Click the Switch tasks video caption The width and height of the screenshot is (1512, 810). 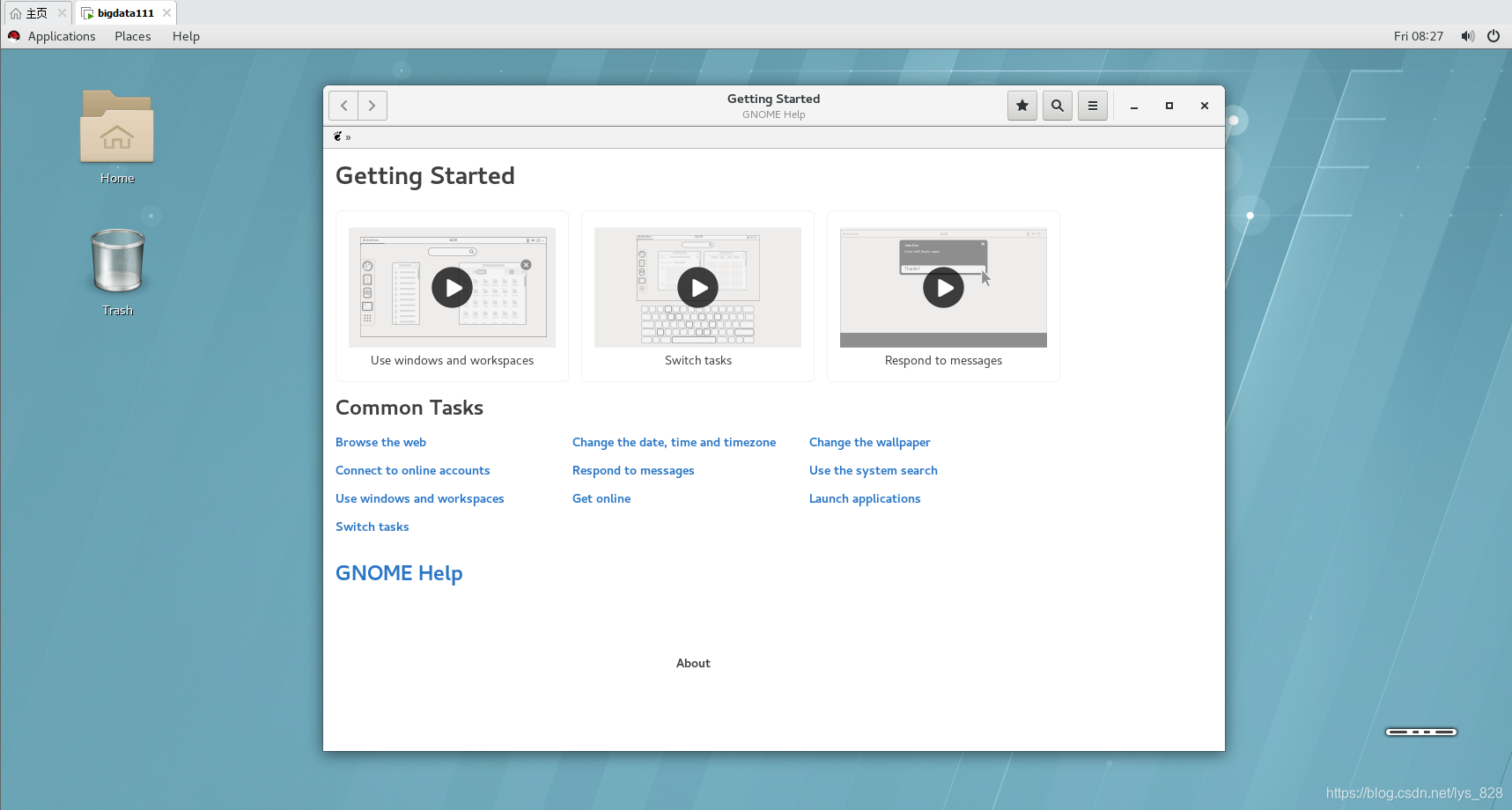(x=698, y=360)
